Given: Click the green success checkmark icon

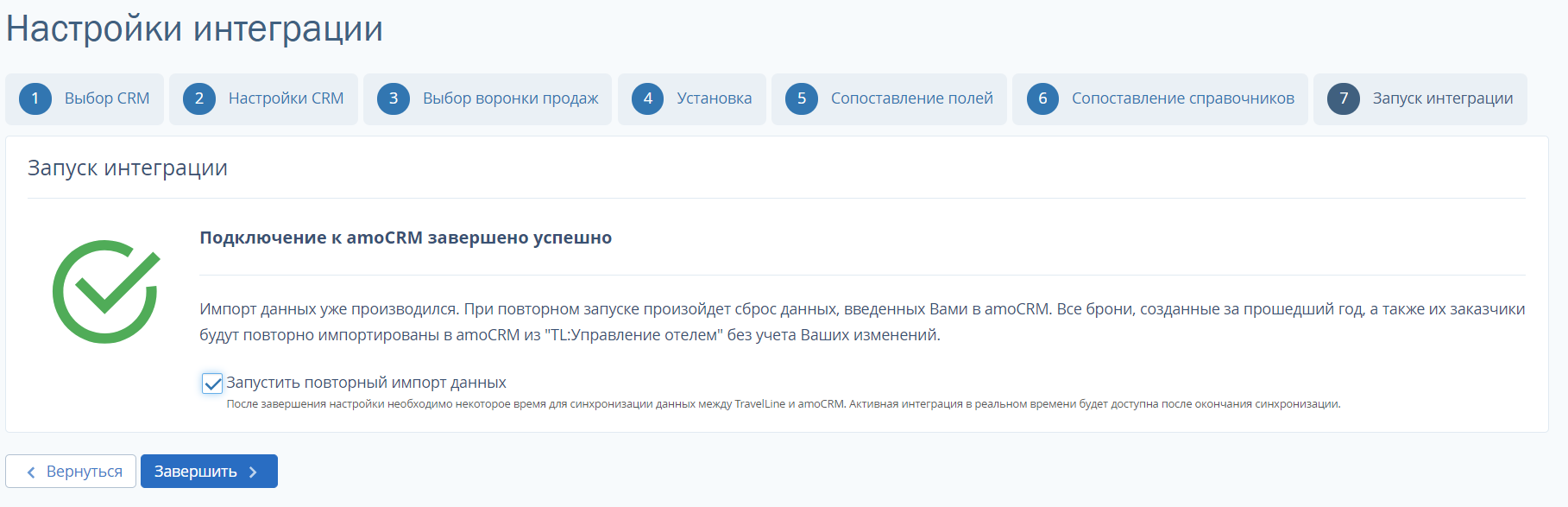Looking at the screenshot, I should 106,291.
